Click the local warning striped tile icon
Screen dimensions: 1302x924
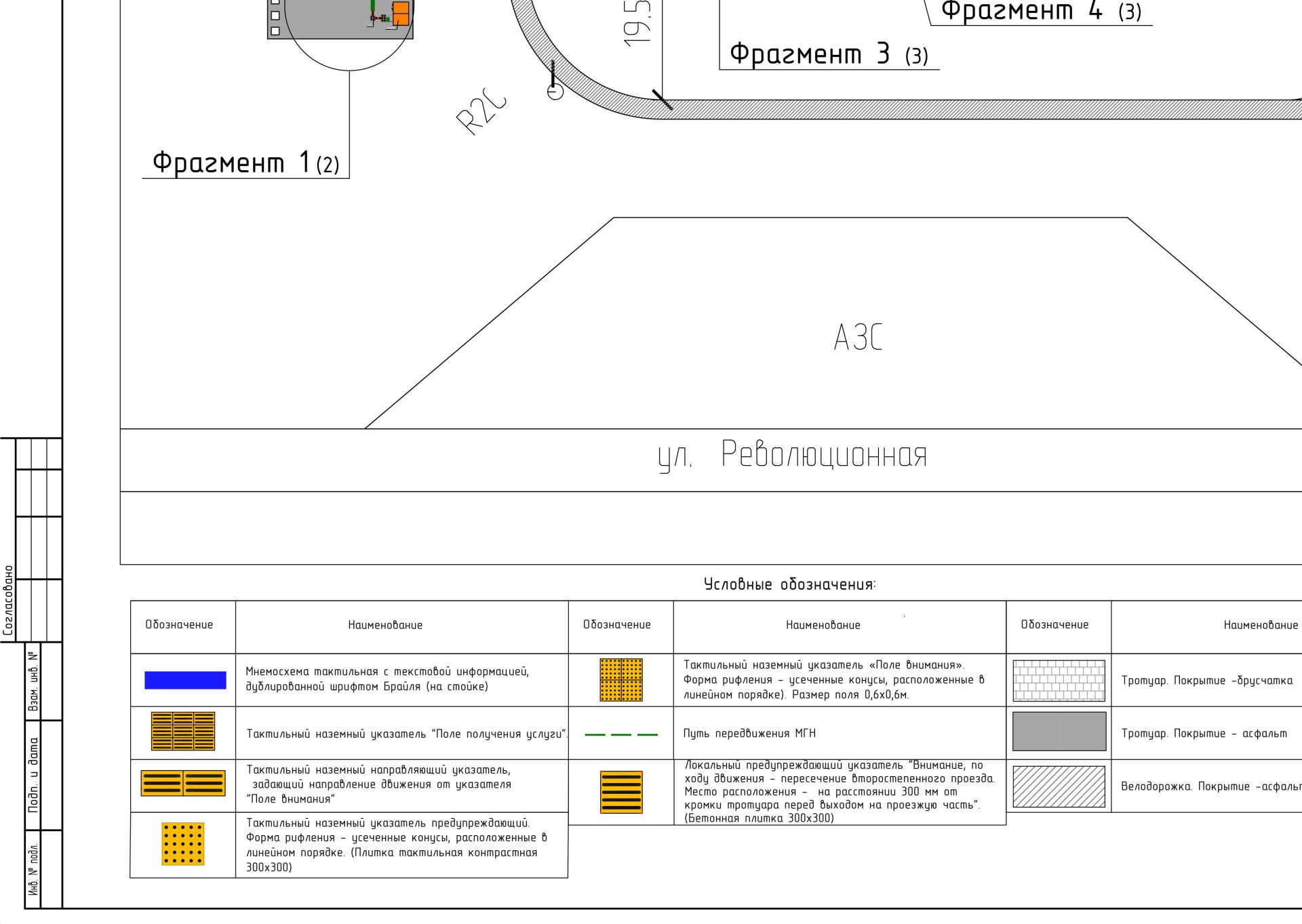tap(620, 792)
